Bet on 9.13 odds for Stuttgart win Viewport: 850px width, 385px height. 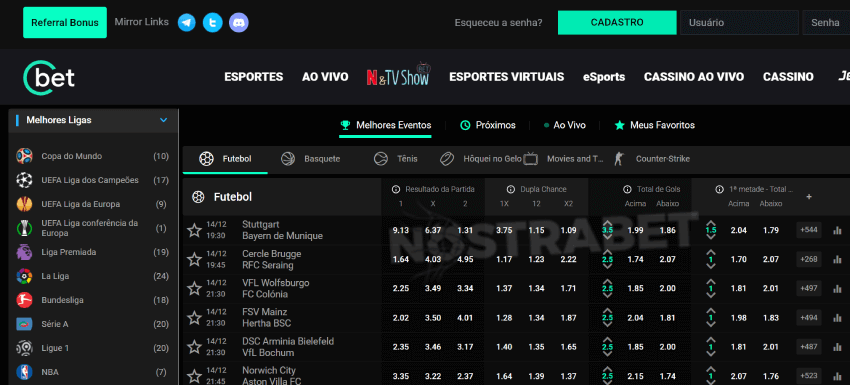click(401, 230)
